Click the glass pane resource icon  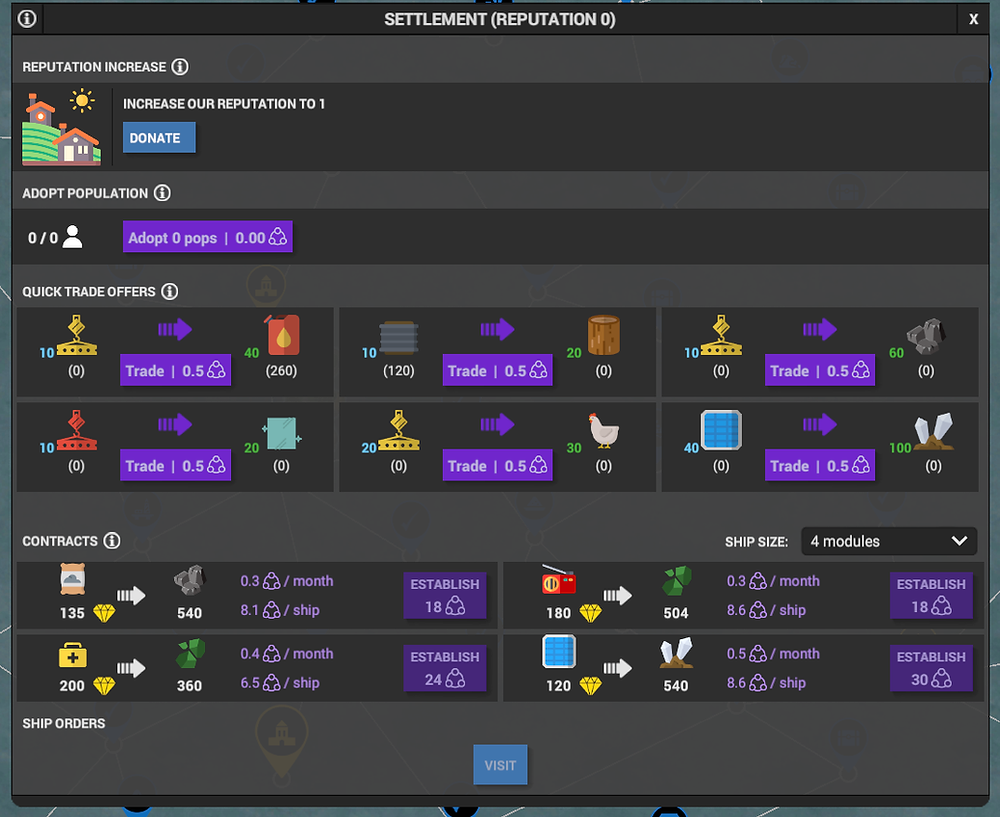click(281, 434)
